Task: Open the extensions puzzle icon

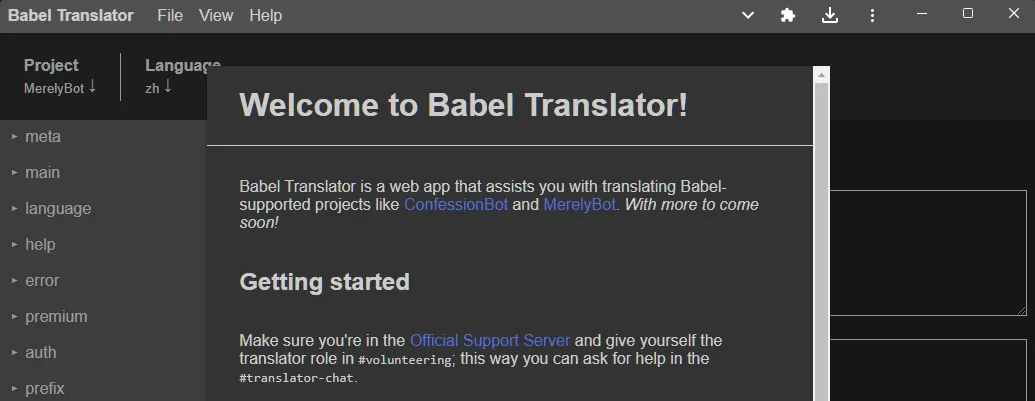Action: pyautogui.click(x=787, y=15)
